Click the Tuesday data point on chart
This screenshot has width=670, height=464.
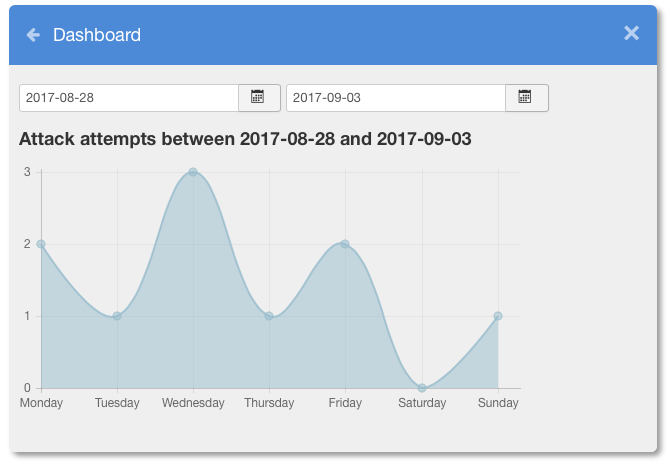click(117, 316)
